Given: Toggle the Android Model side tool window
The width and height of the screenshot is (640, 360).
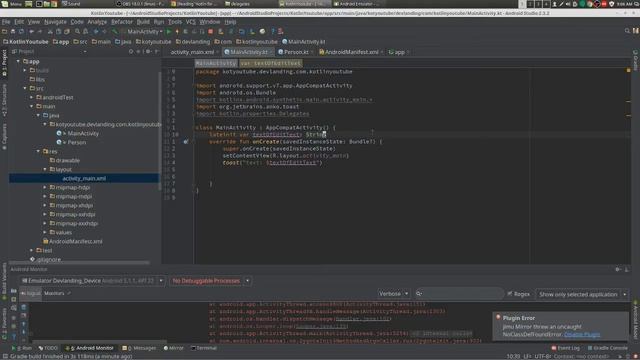Looking at the screenshot, I should point(636,320).
